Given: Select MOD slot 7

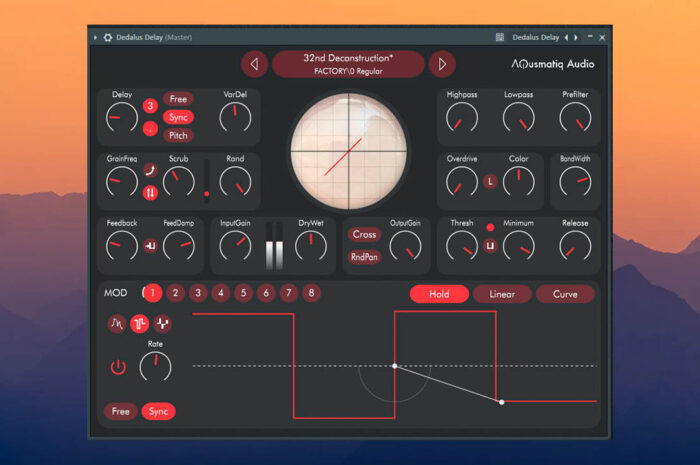Looking at the screenshot, I should (289, 293).
